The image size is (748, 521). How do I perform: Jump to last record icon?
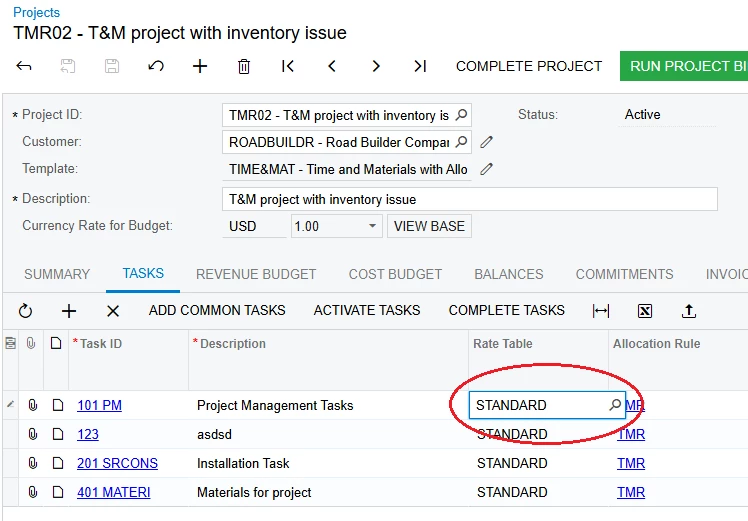pos(420,66)
